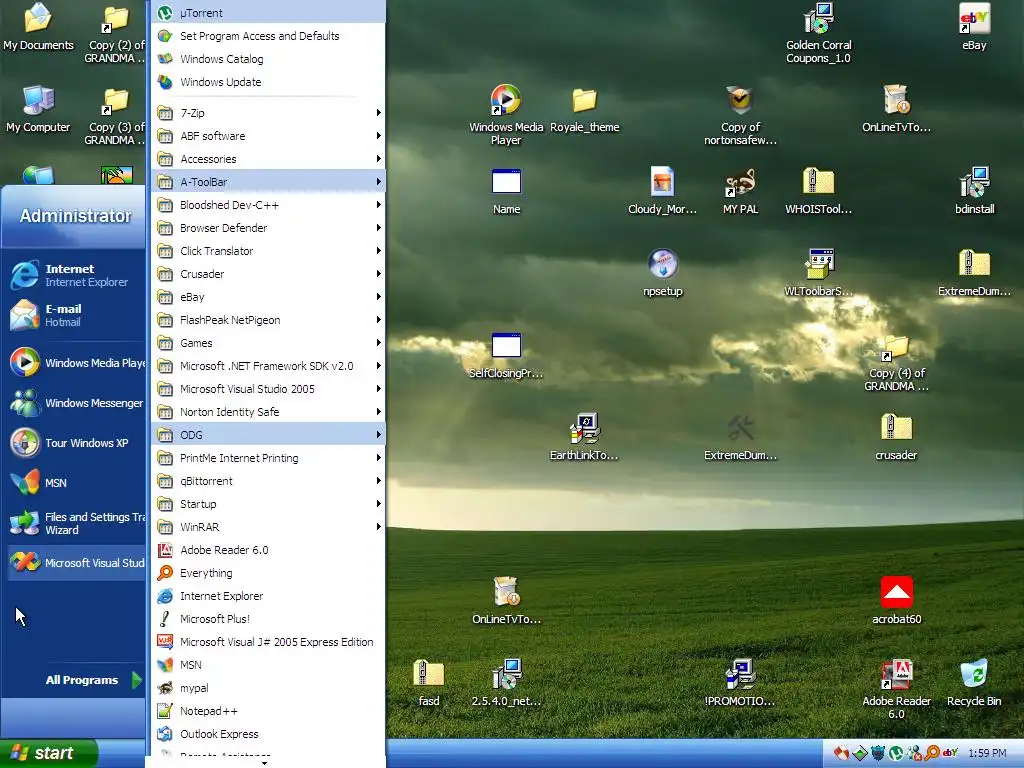Open Microsoft Plus! entry
The image size is (1024, 768).
click(x=268, y=619)
